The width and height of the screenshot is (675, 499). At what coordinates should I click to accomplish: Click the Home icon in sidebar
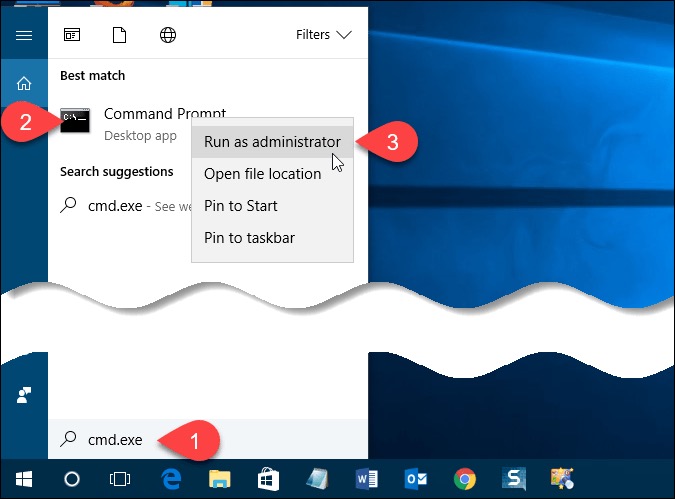tap(24, 84)
